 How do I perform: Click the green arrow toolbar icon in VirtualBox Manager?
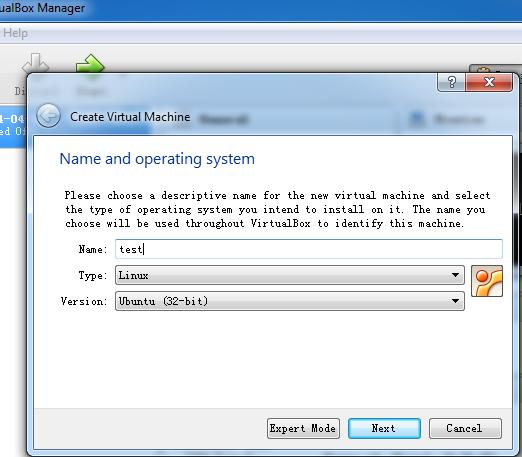tap(90, 63)
